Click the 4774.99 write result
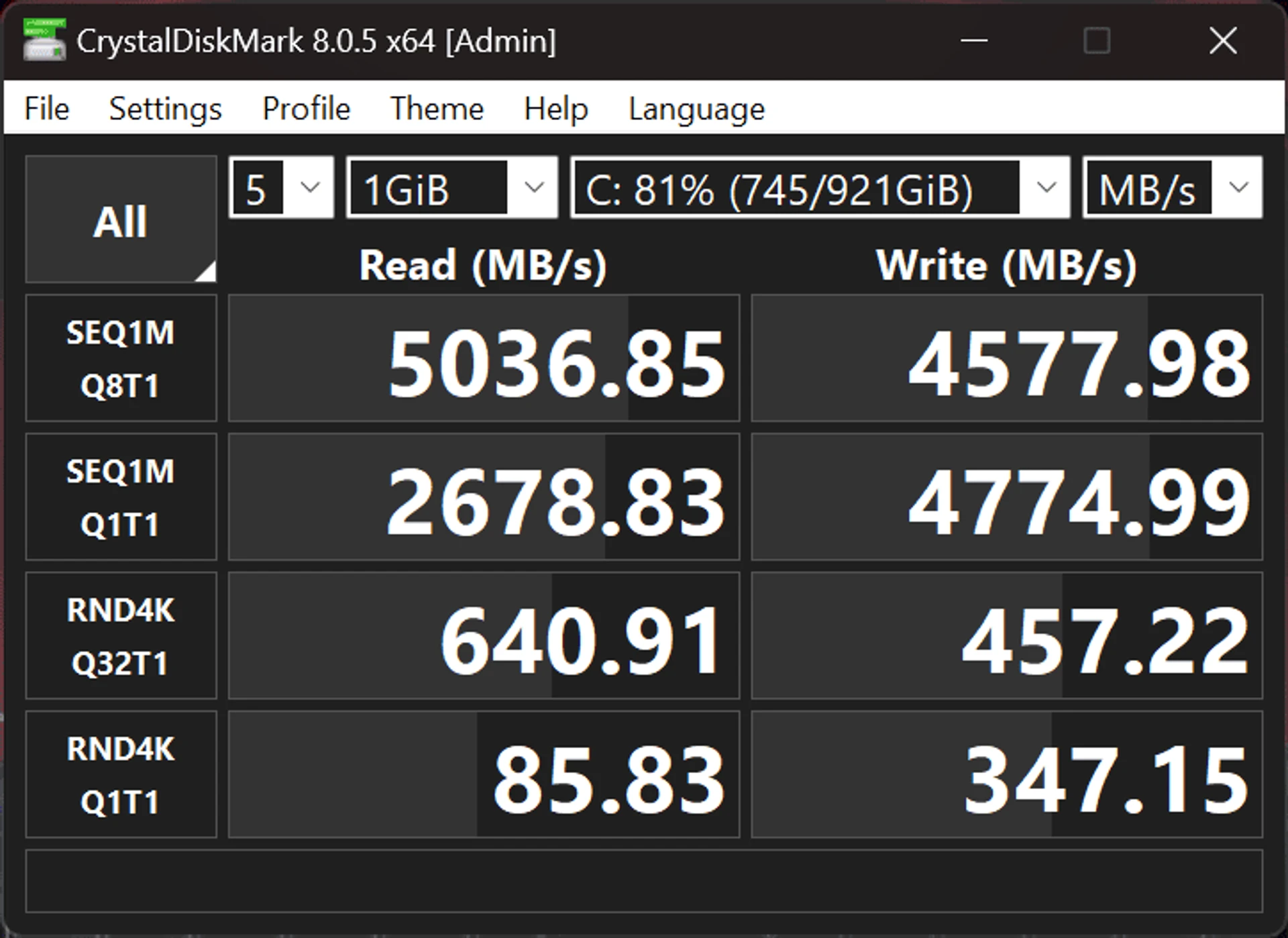Image resolution: width=1288 pixels, height=938 pixels. click(1007, 497)
